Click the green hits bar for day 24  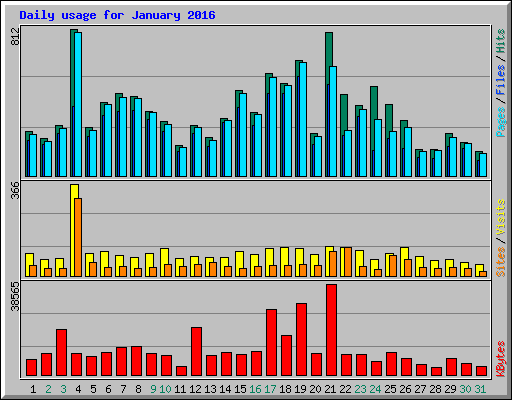click(374, 103)
